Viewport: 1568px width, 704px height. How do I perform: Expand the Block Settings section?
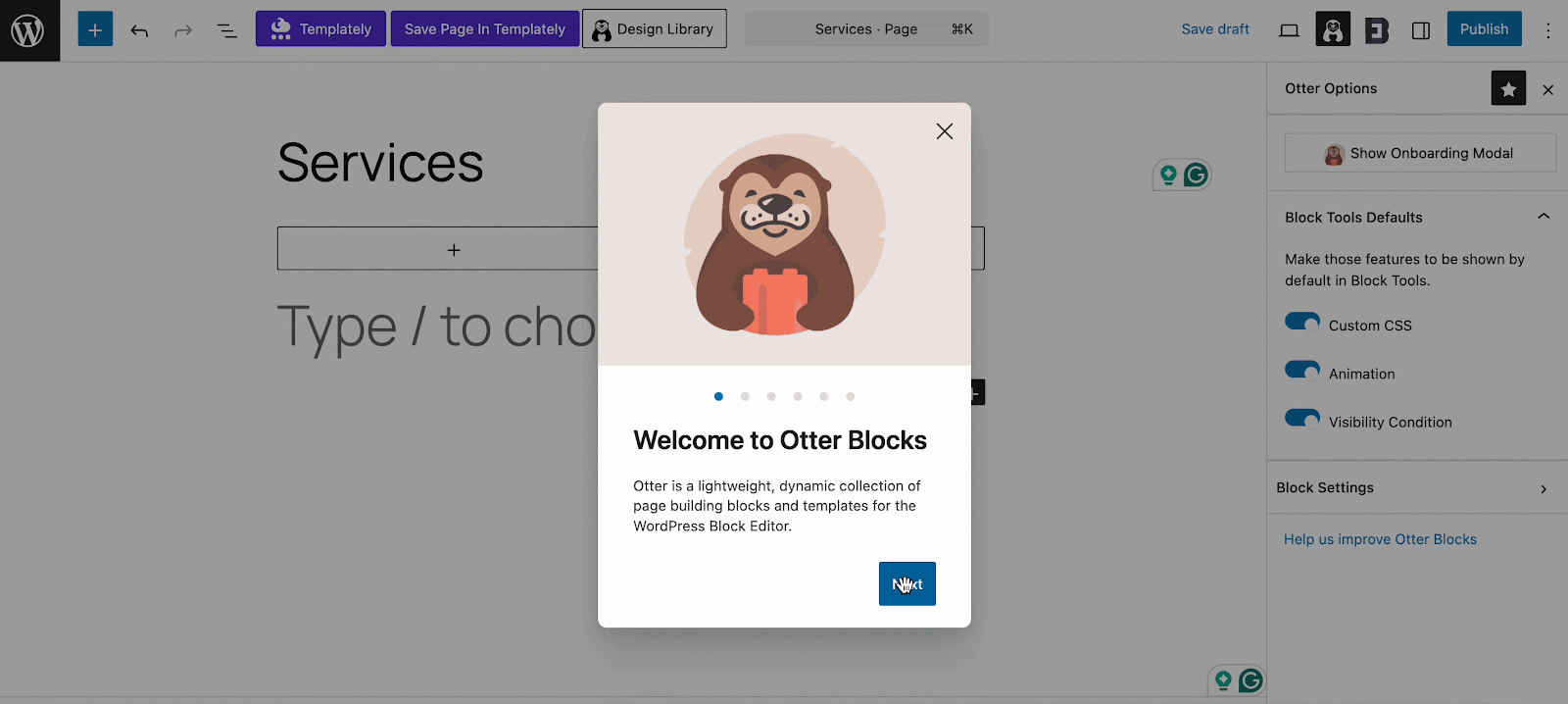(x=1417, y=487)
